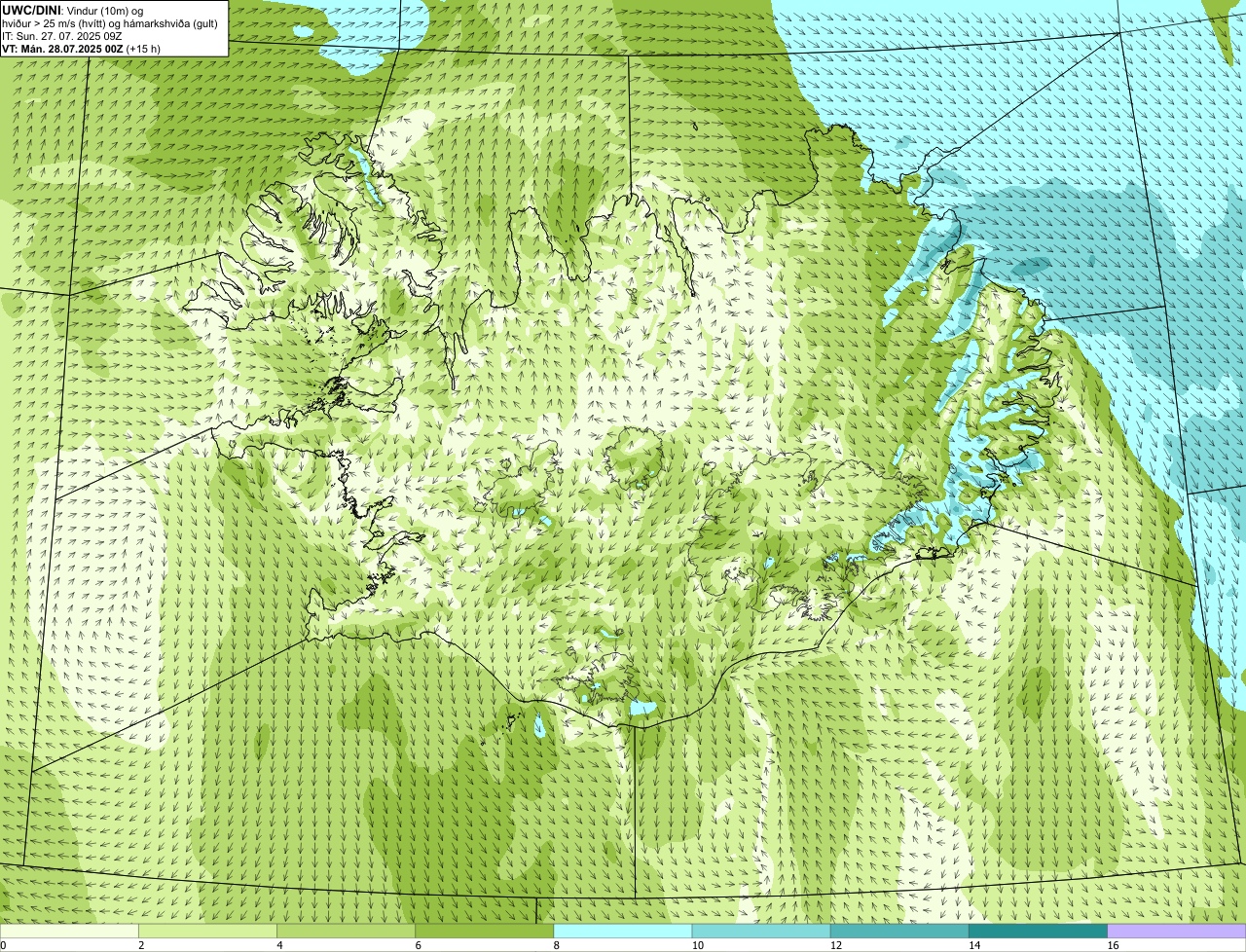Click the init time text "IT: Sun. 27. 07. 2025 09Z"
The width and height of the screenshot is (1246, 952).
tap(62, 35)
